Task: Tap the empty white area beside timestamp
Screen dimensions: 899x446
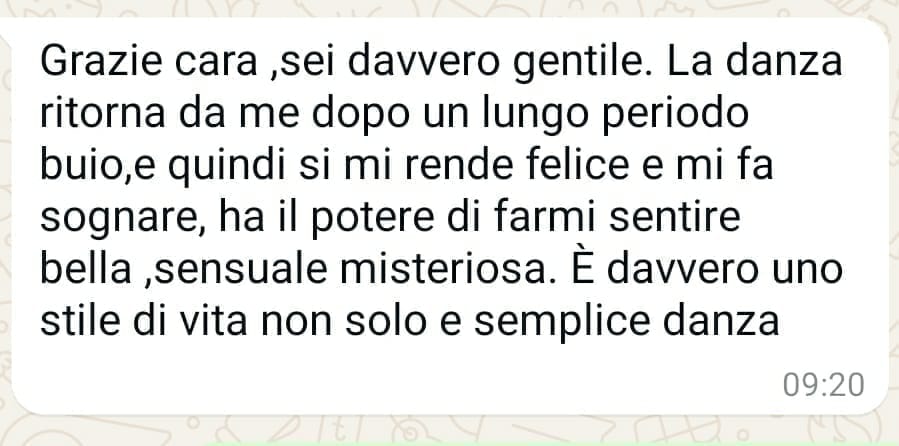Action: pos(401,384)
